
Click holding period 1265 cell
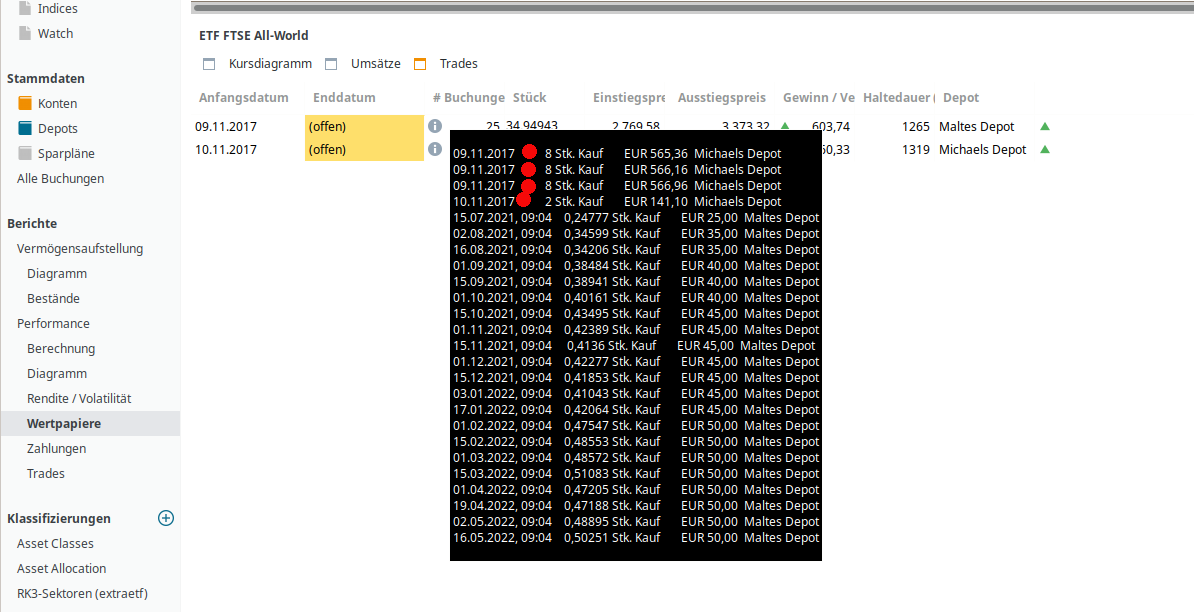point(915,126)
